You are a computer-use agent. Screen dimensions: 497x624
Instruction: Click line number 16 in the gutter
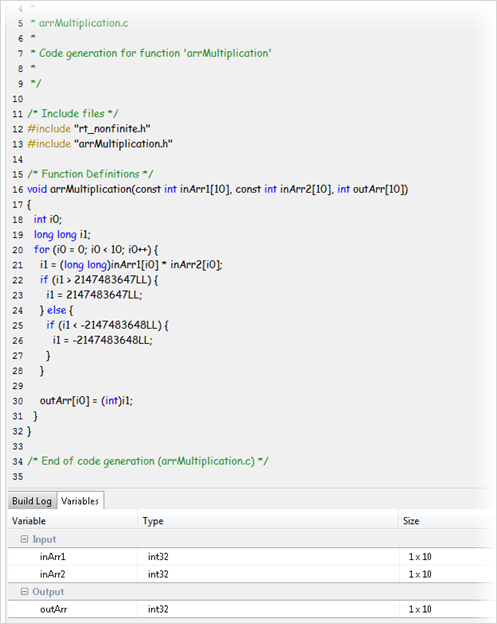coord(18,189)
